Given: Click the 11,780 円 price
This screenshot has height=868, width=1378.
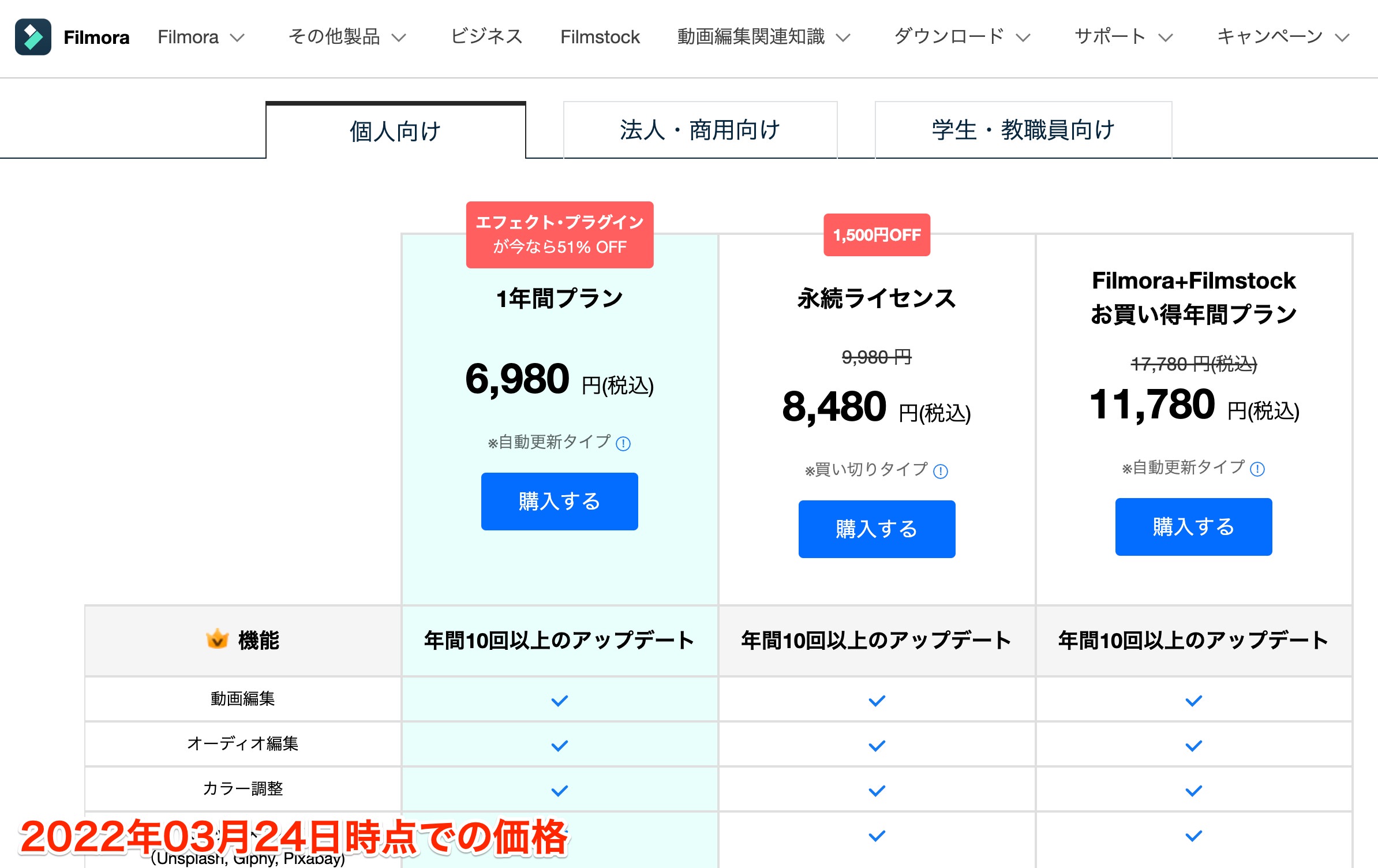Looking at the screenshot, I should pyautogui.click(x=1194, y=405).
